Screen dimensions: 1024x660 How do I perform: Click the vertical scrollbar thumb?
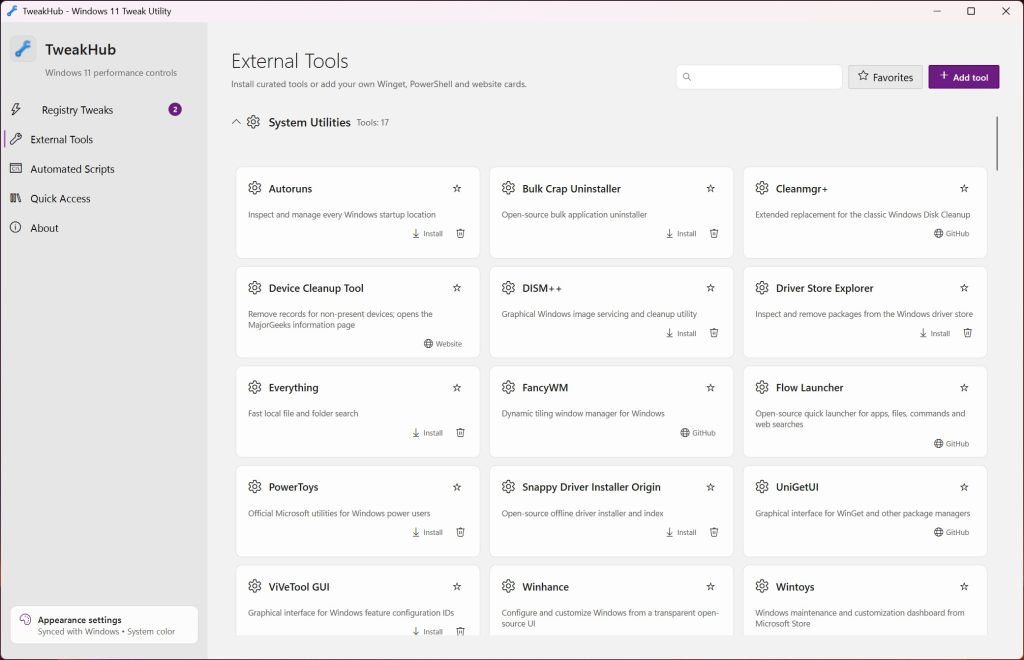997,144
